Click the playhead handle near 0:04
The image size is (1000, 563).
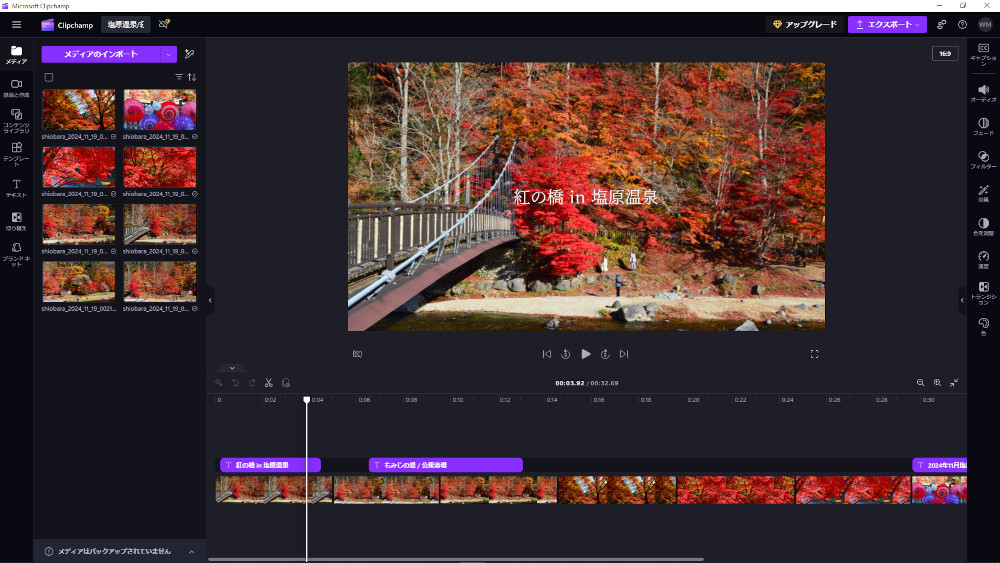click(x=307, y=399)
